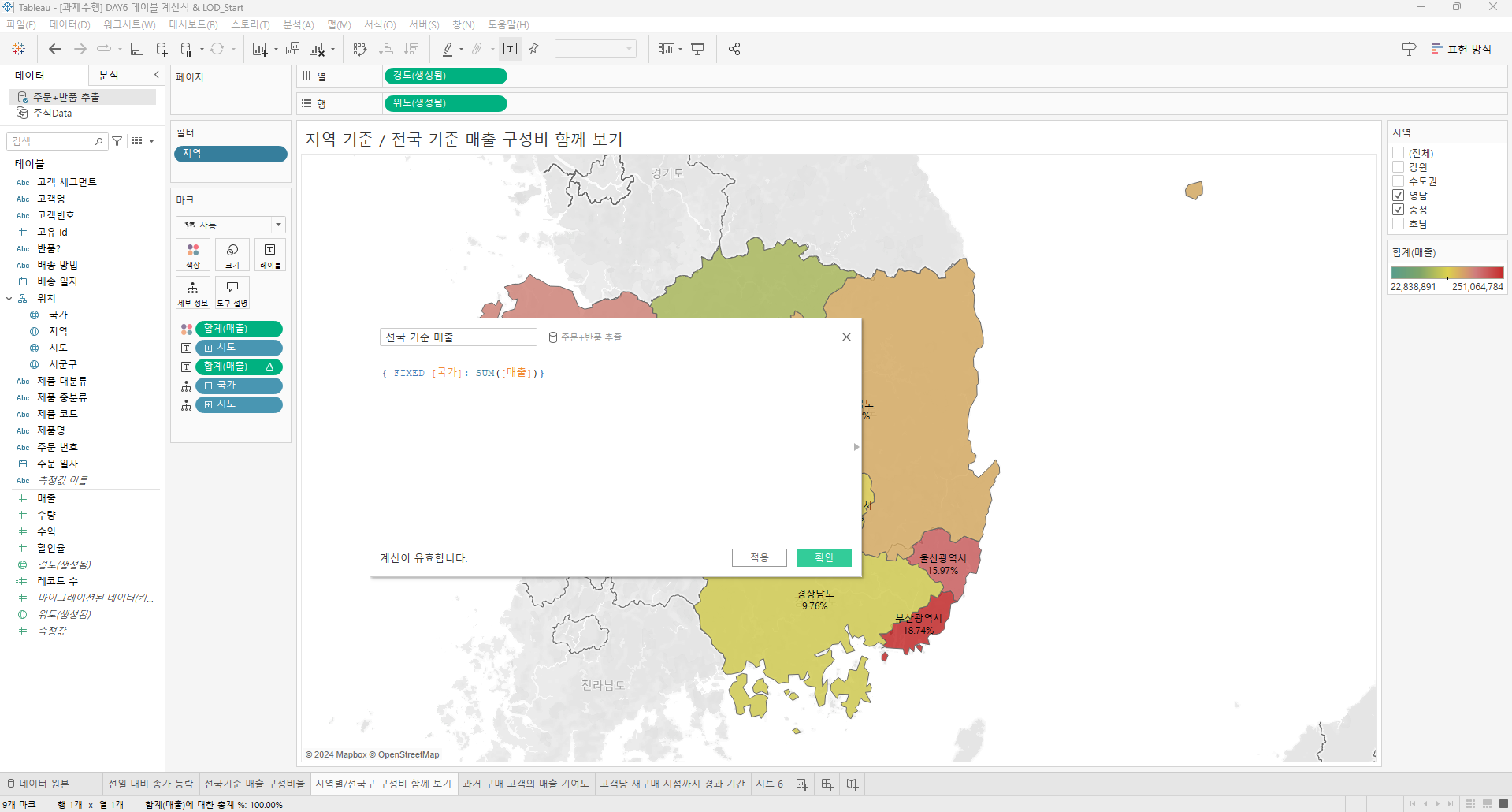The width and height of the screenshot is (1512, 812).
Task: Check the 강원 region checkbox
Action: pos(1399,167)
